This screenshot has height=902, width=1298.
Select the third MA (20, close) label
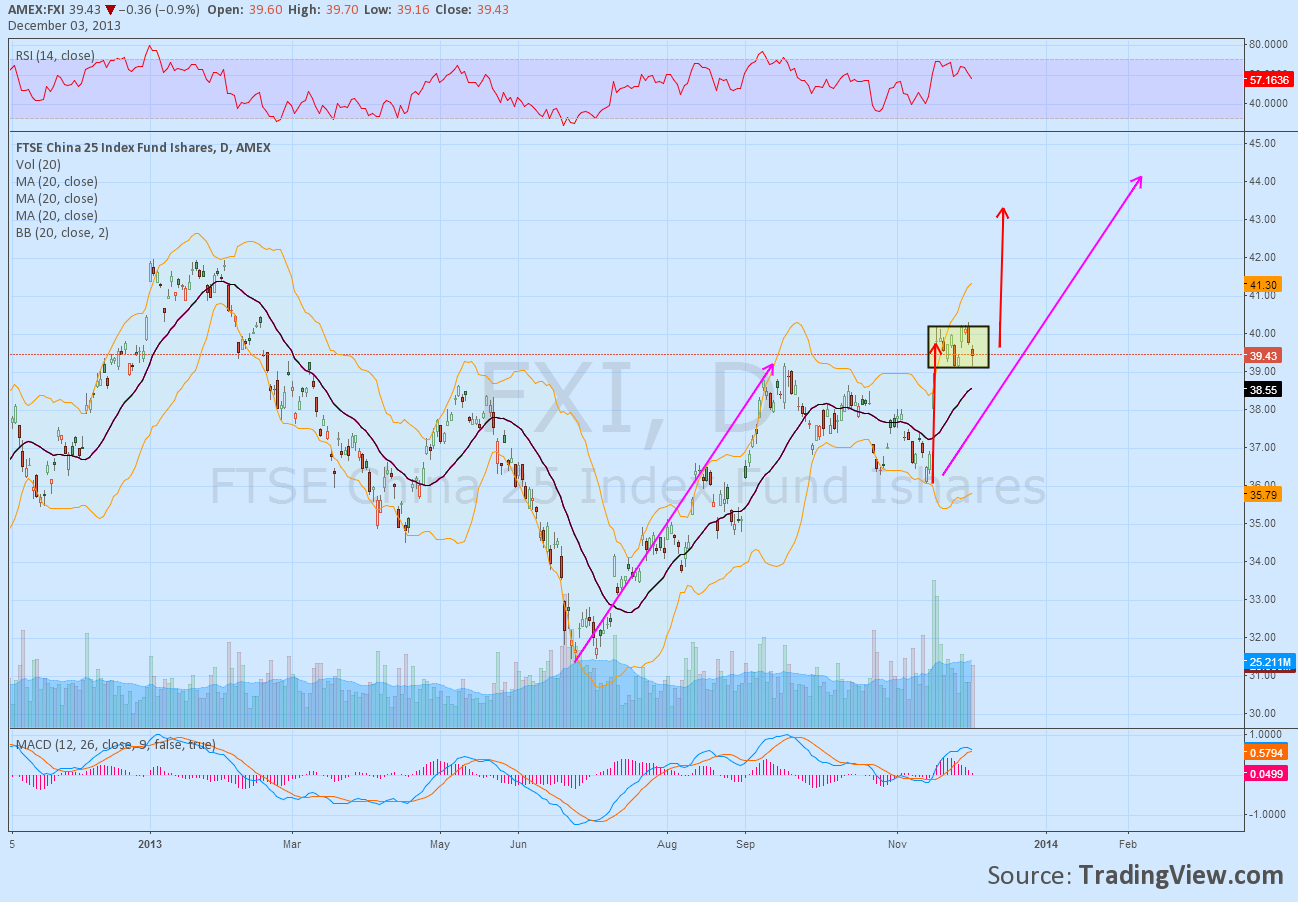pyautogui.click(x=56, y=216)
